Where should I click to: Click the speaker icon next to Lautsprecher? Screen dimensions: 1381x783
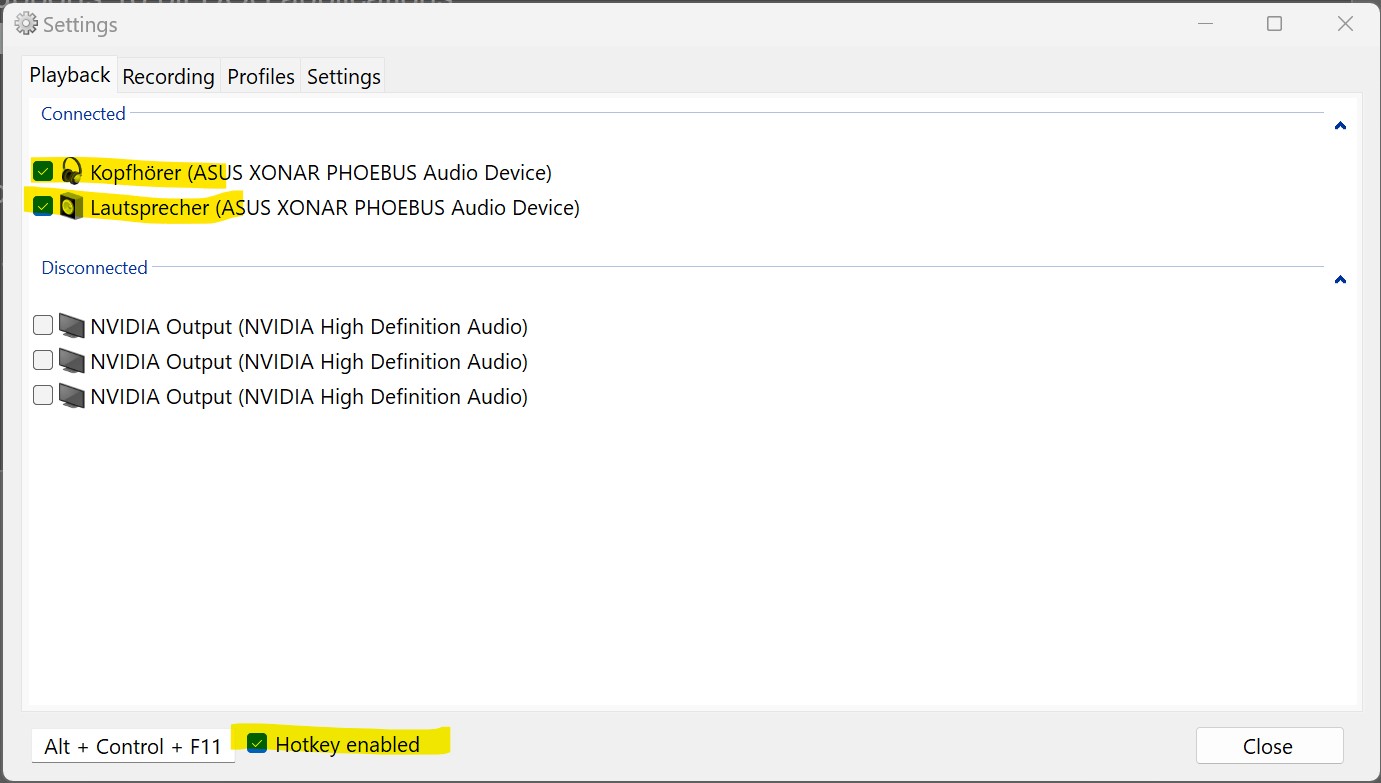pyautogui.click(x=71, y=207)
